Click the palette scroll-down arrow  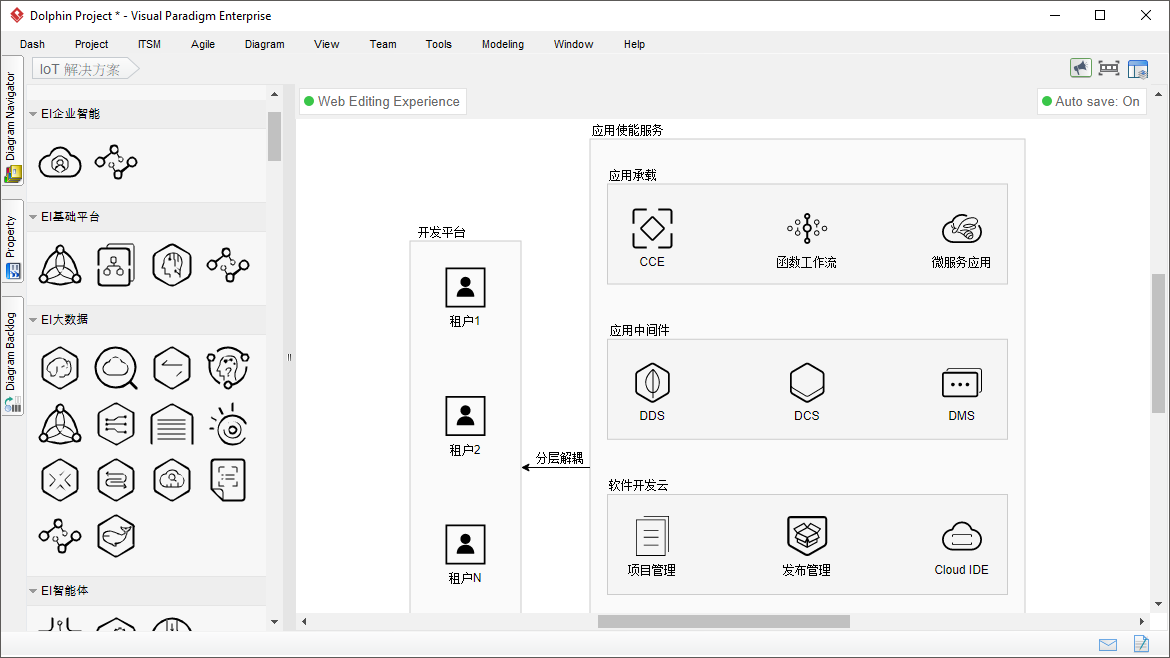click(275, 621)
